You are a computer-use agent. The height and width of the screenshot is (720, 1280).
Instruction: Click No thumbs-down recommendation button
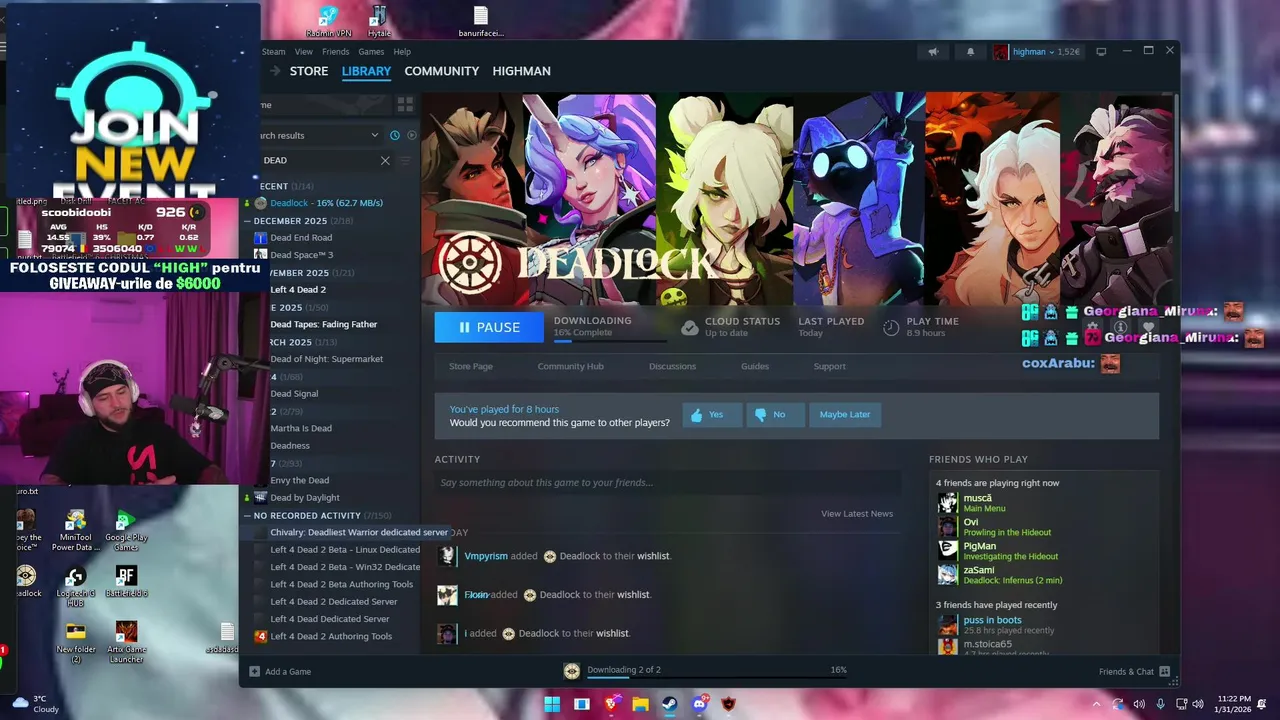click(775, 415)
